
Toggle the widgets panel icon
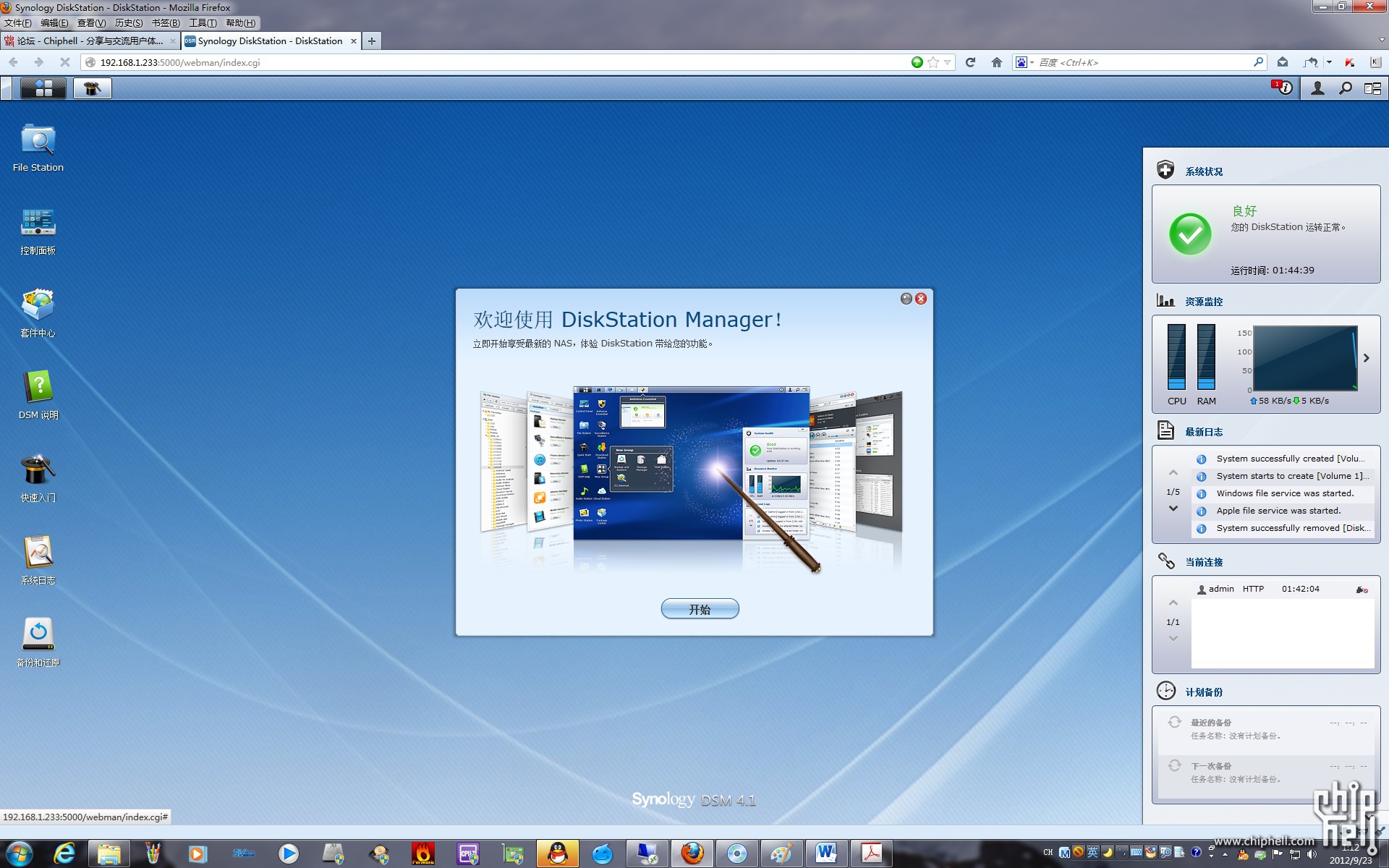[1372, 88]
